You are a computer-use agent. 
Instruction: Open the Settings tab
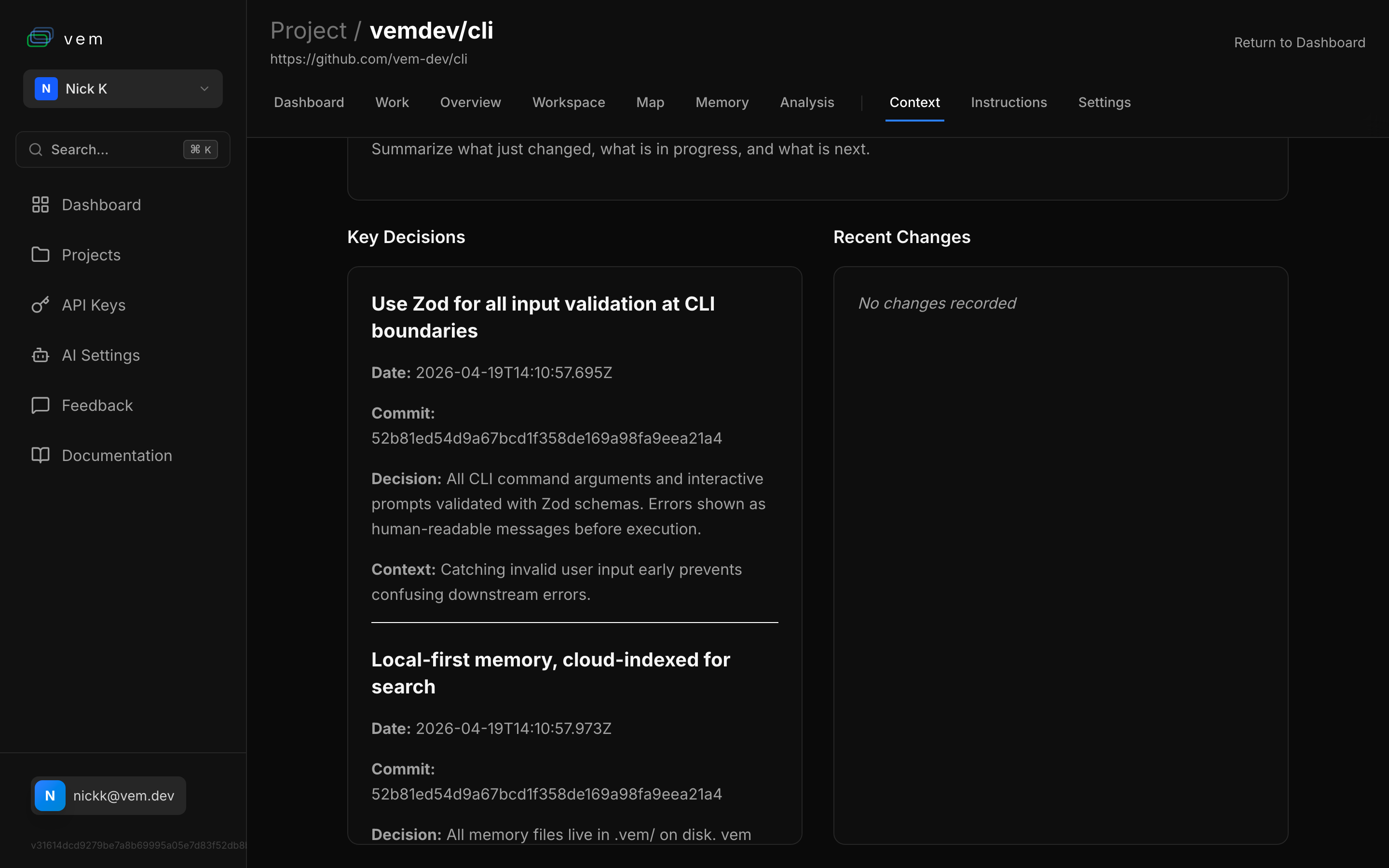click(1104, 103)
